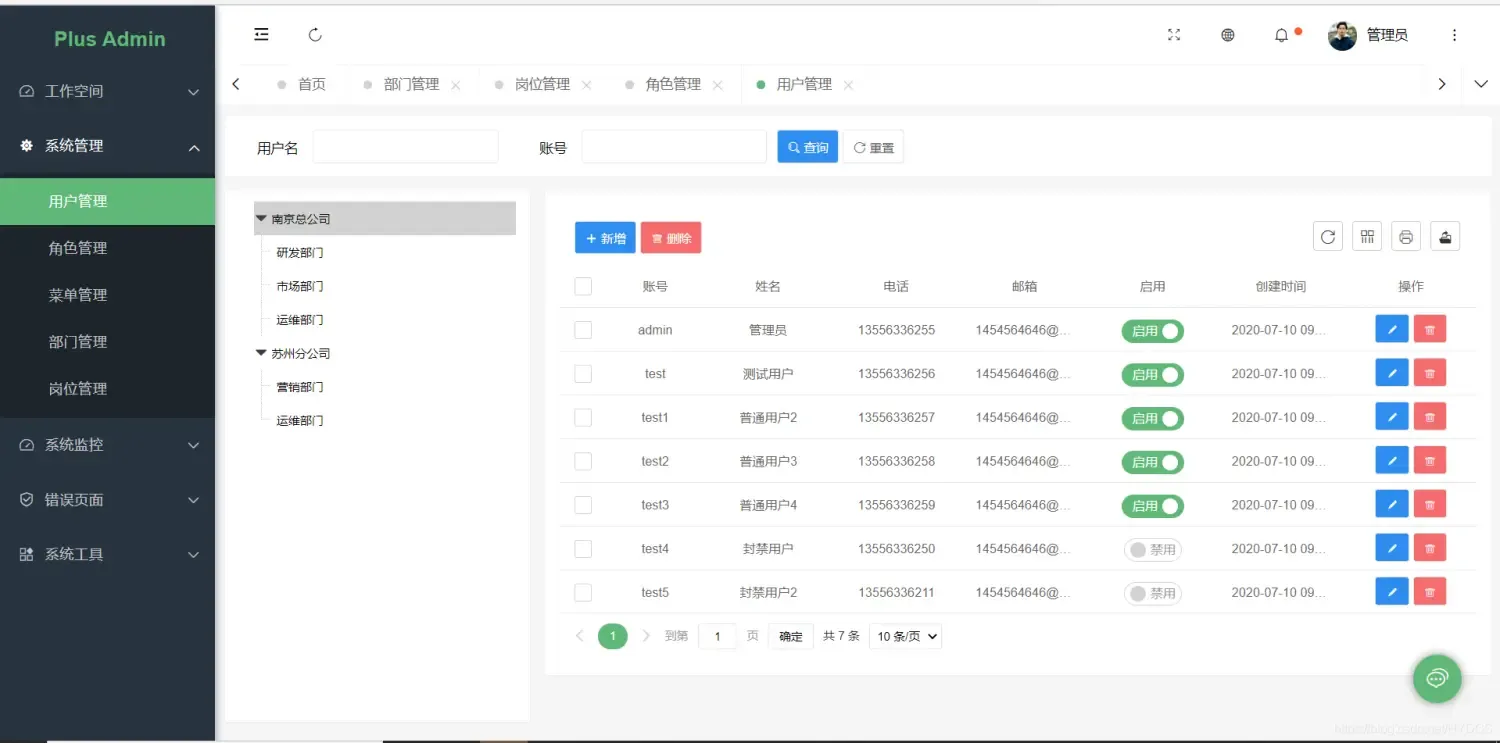Collapse the sidebar using the hamburger icon
This screenshot has height=743, width=1500.
tap(261, 34)
